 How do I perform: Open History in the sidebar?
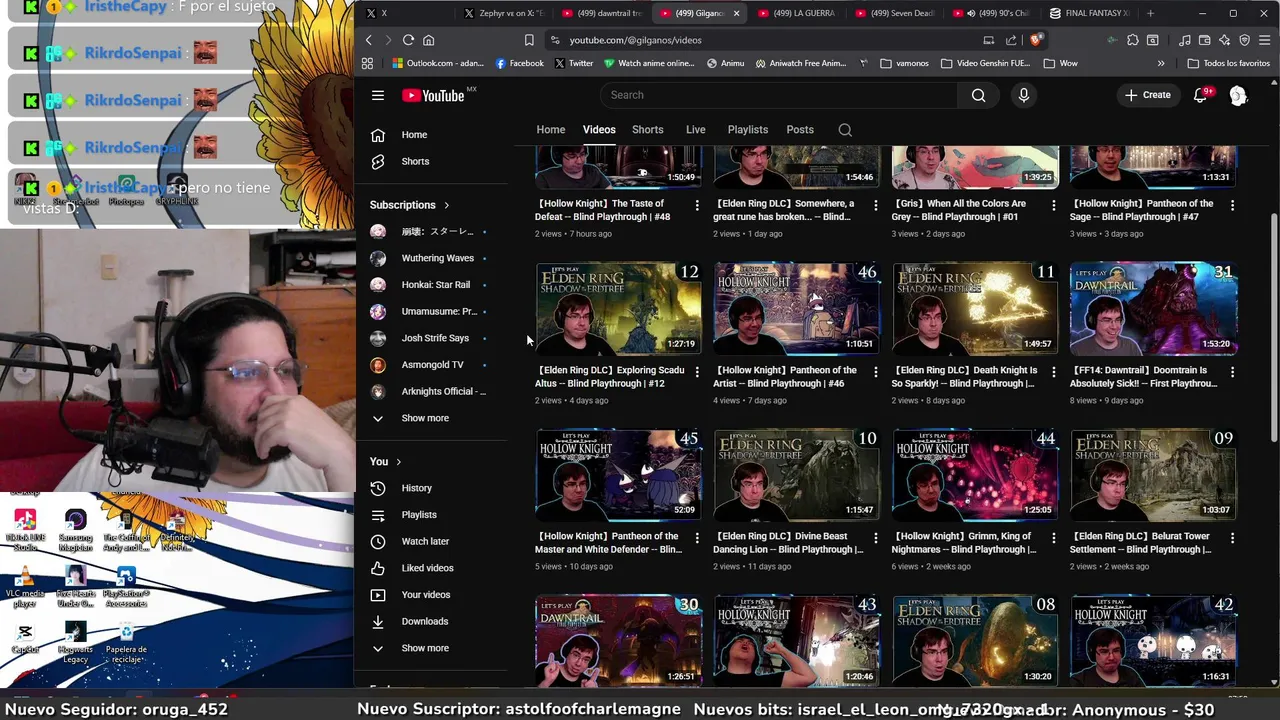coord(417,488)
